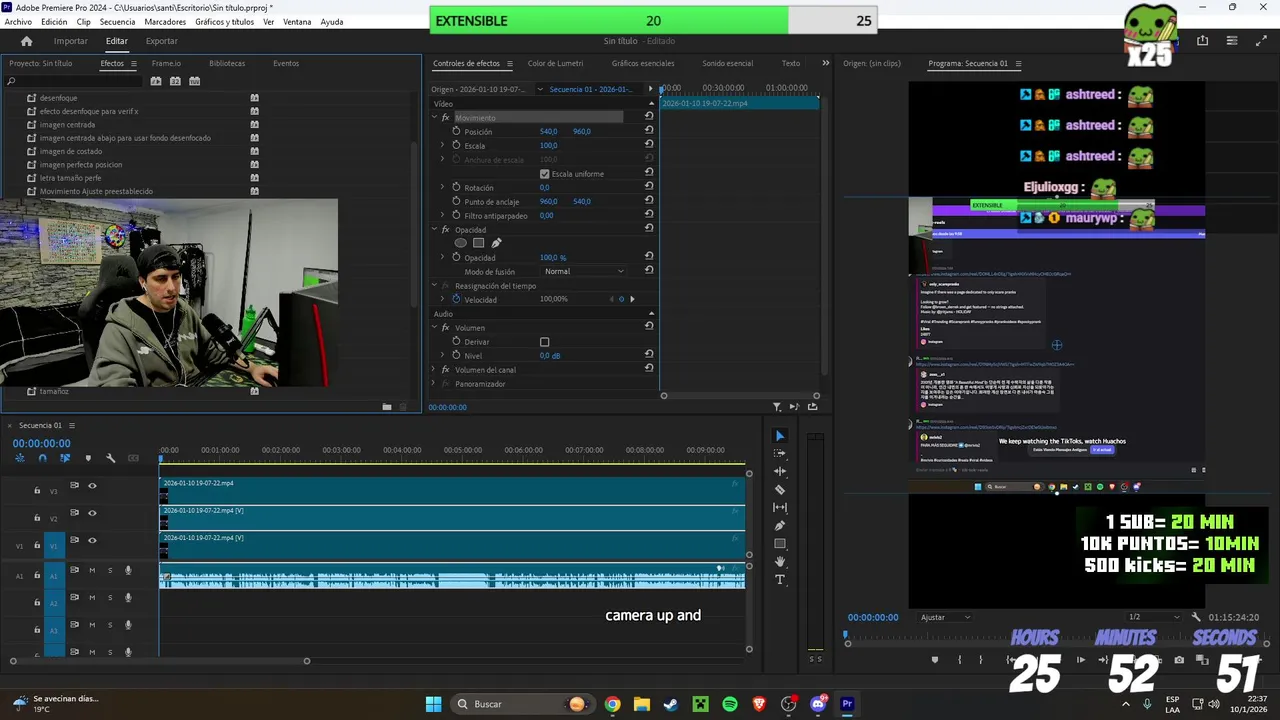Click free draw bezier pen mask
The width and height of the screenshot is (1280, 720).
tap(496, 243)
